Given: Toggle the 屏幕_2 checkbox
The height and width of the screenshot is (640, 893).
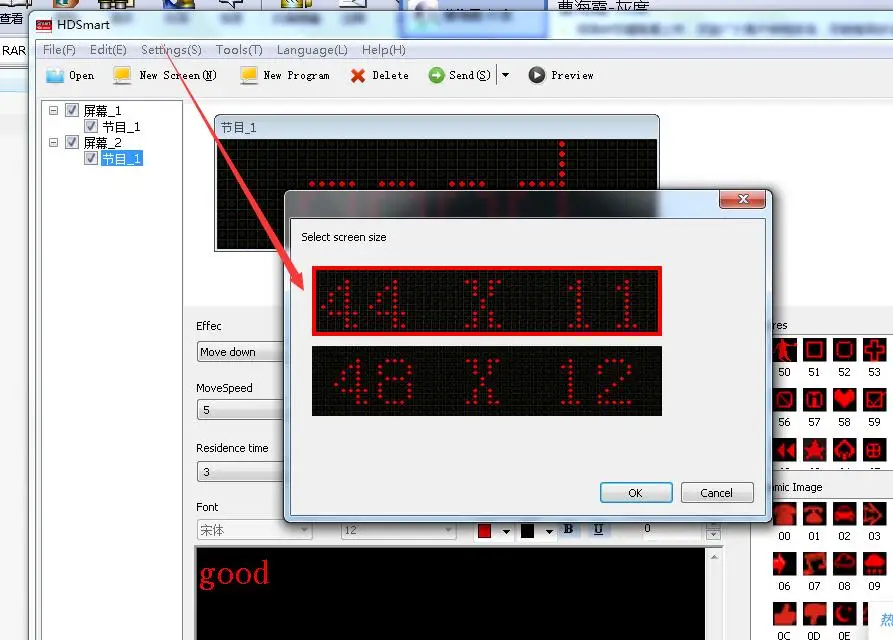Looking at the screenshot, I should [x=72, y=142].
